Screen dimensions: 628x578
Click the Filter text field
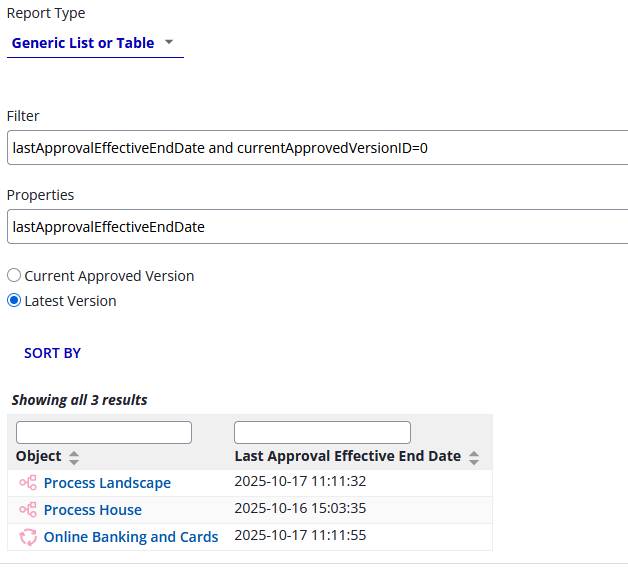(x=316, y=148)
